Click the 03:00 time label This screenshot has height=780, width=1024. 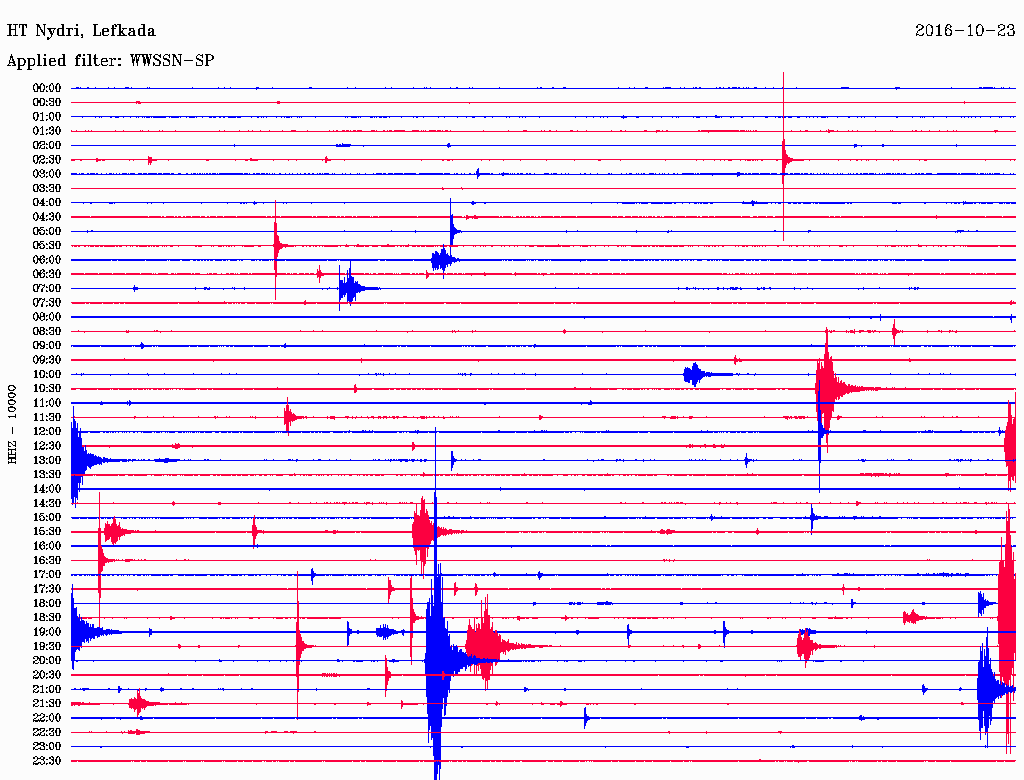(x=47, y=174)
